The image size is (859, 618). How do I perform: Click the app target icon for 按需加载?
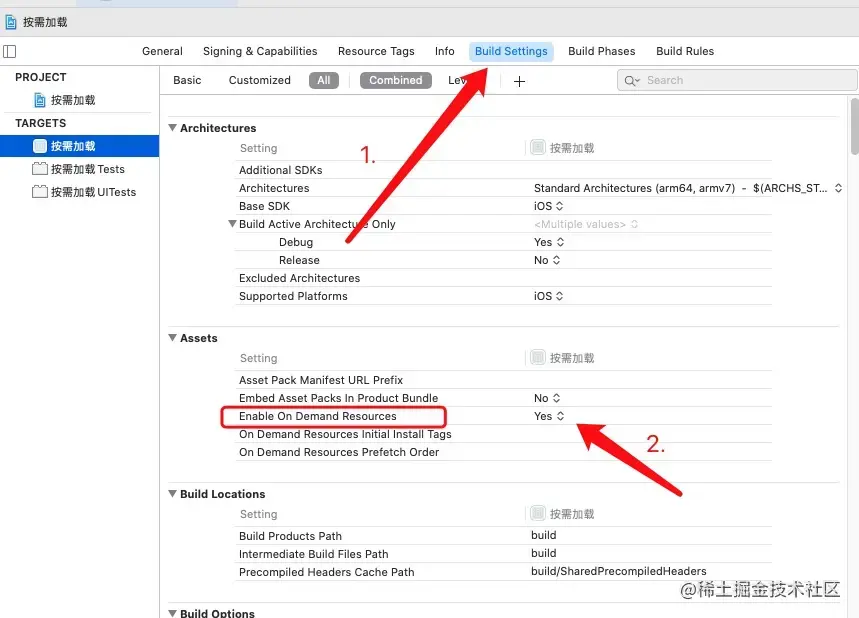point(39,146)
